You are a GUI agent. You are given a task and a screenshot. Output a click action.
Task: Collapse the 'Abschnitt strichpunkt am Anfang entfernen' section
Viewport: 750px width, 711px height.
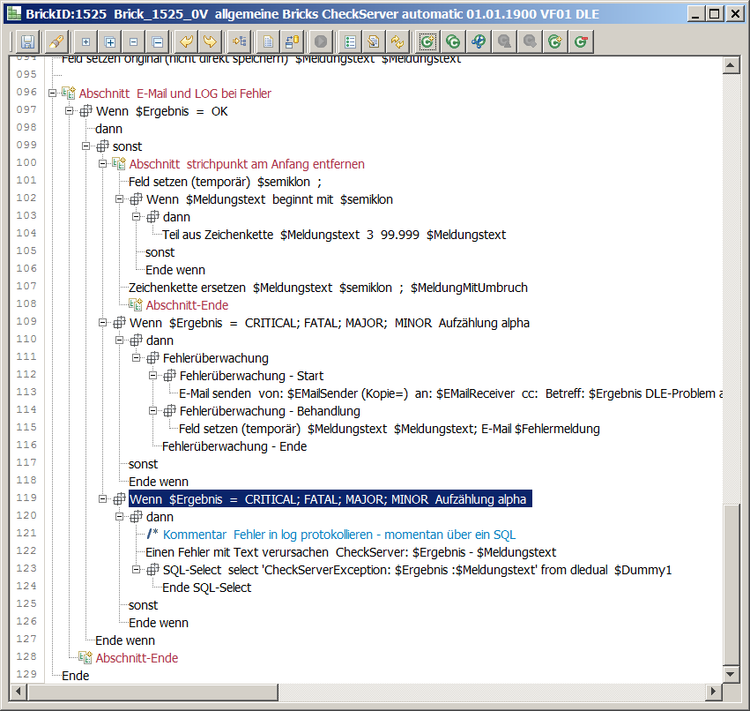tap(103, 164)
